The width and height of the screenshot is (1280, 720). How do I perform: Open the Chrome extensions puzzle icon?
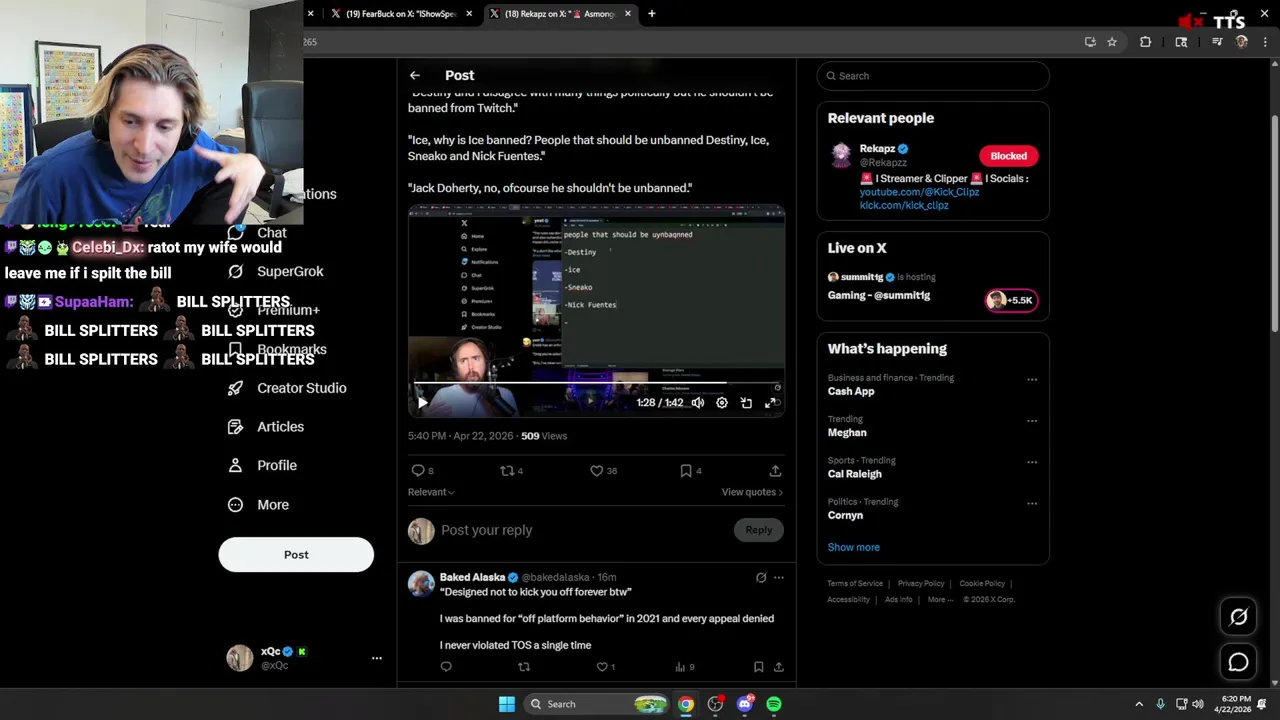click(1145, 42)
